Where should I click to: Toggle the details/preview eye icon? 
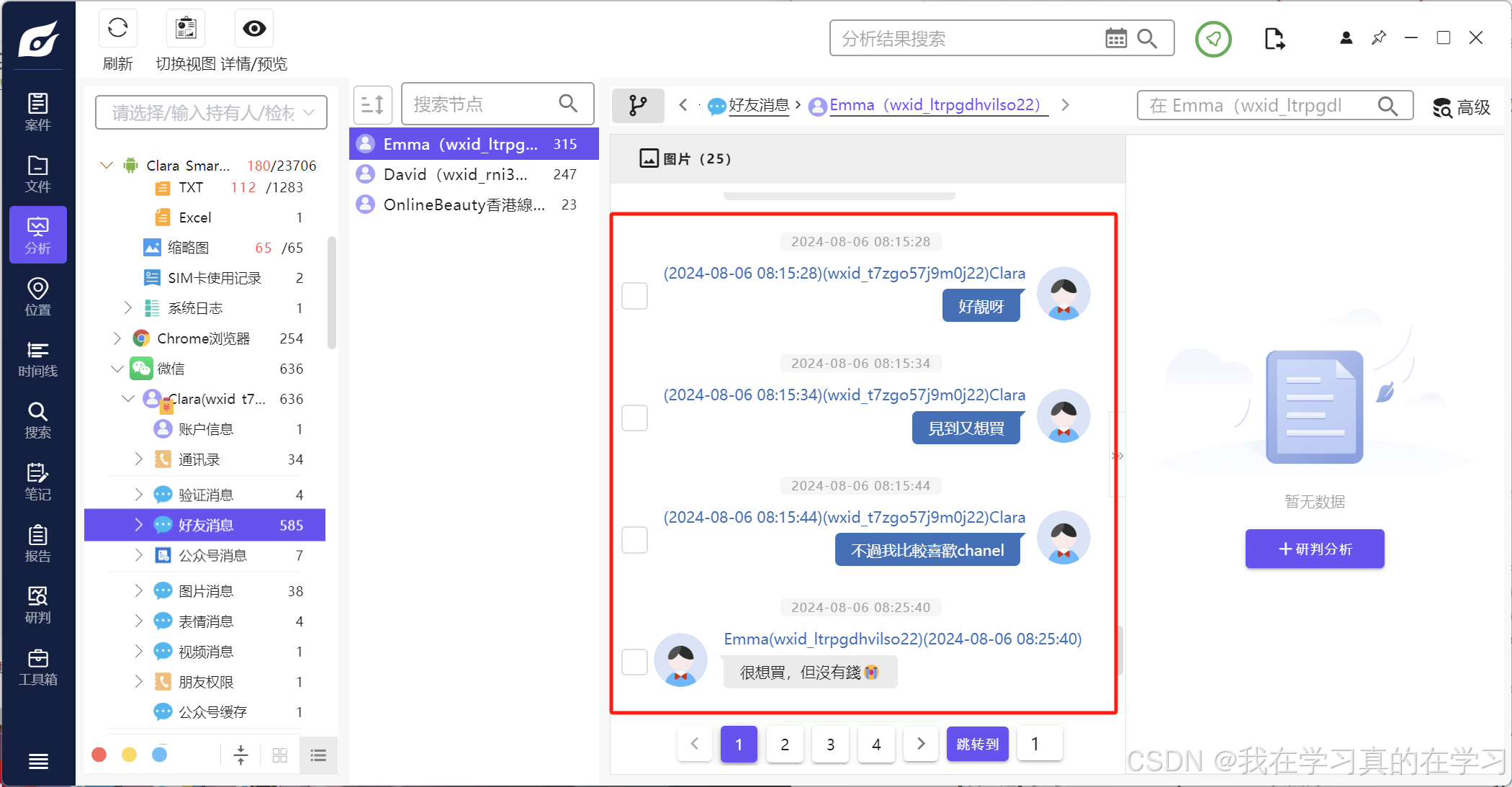coord(254,29)
